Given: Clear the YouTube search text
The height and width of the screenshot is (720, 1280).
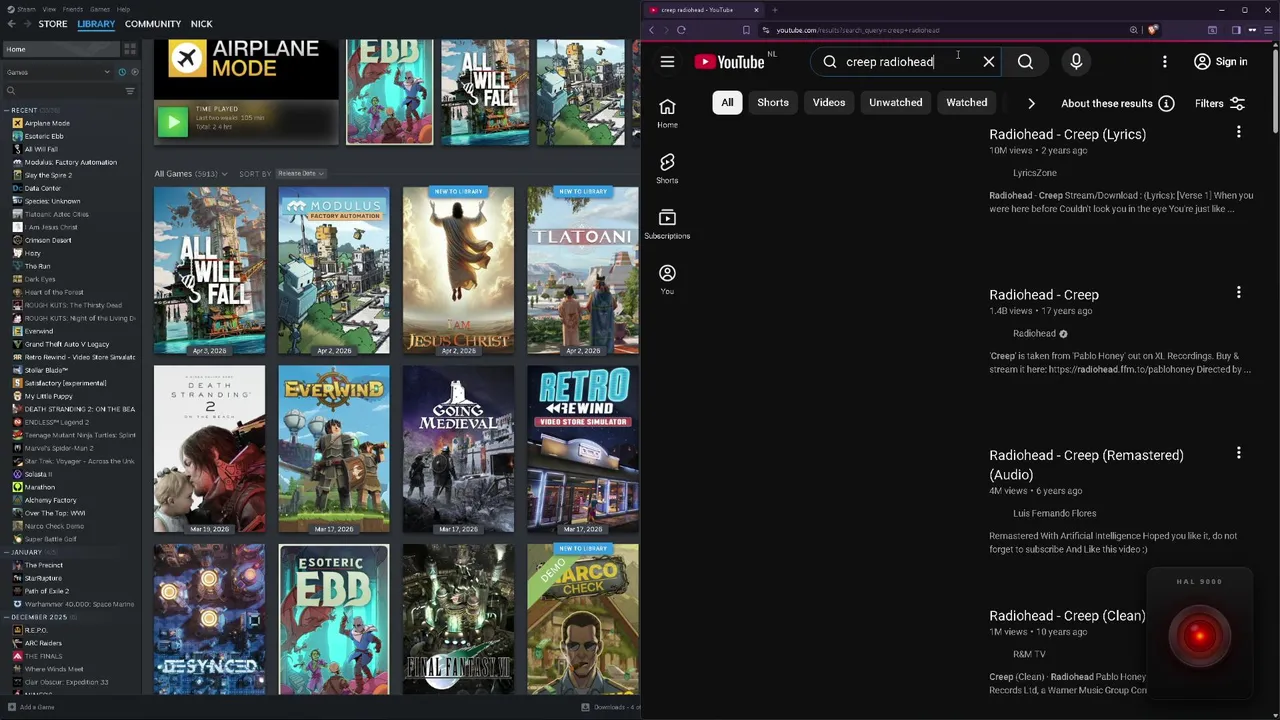Looking at the screenshot, I should pyautogui.click(x=989, y=62).
